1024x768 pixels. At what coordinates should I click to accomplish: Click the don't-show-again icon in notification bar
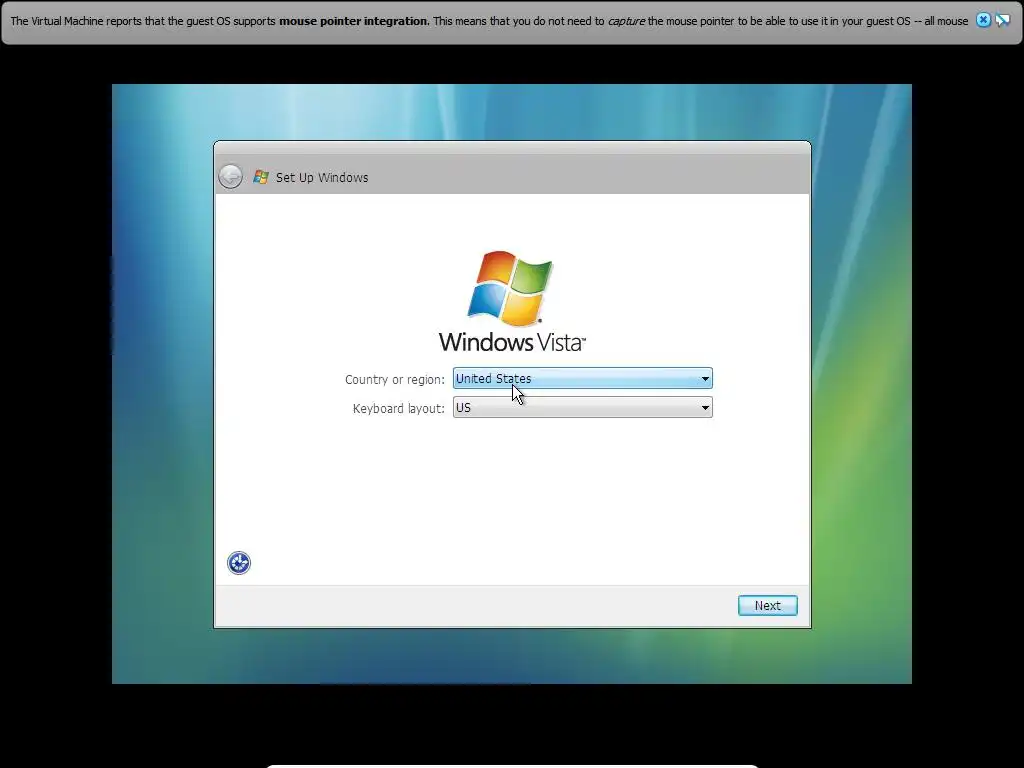pyautogui.click(x=1002, y=20)
